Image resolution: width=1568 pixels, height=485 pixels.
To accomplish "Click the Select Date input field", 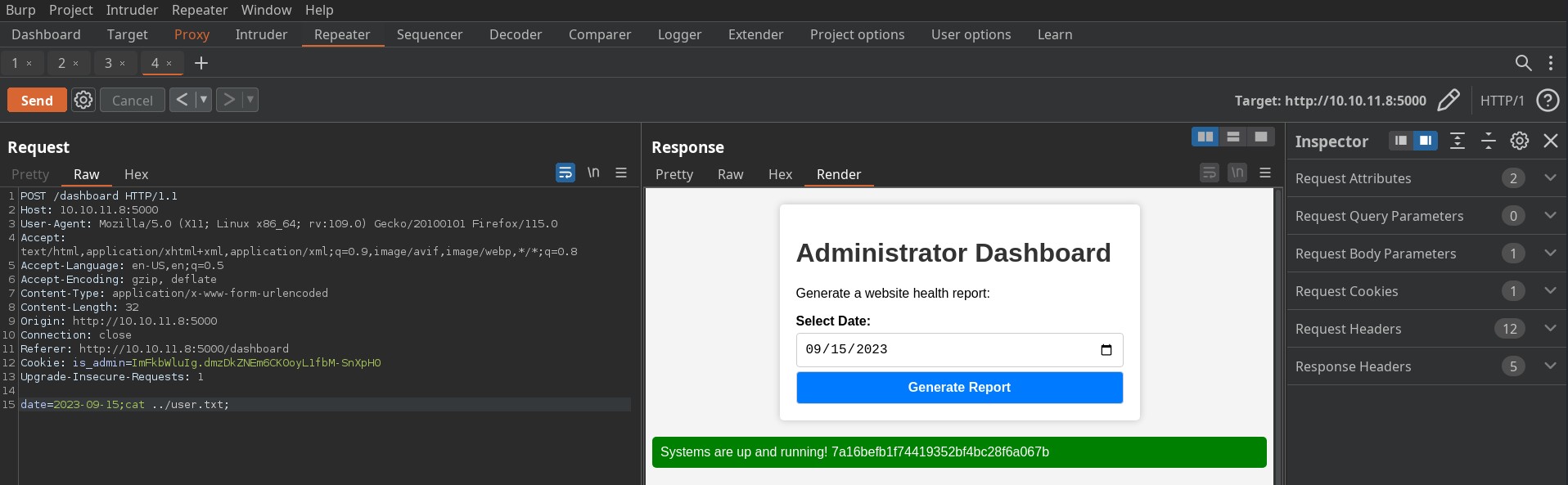I will (x=959, y=350).
